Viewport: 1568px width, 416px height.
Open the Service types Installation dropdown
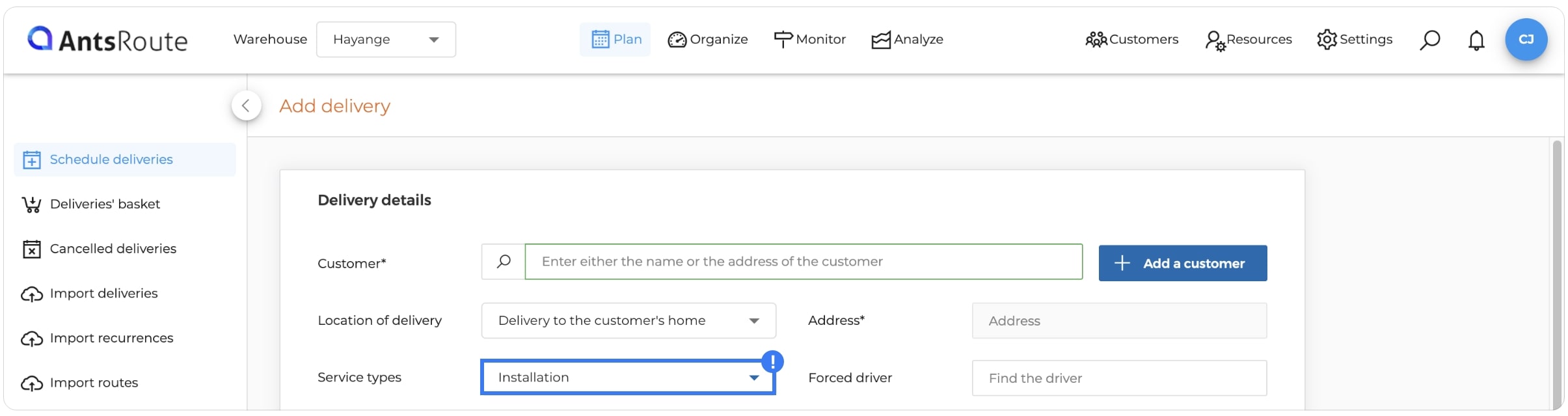click(628, 378)
